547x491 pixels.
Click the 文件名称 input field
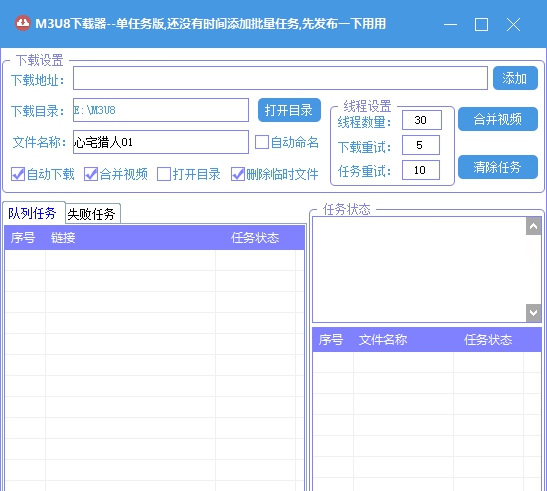[161, 142]
